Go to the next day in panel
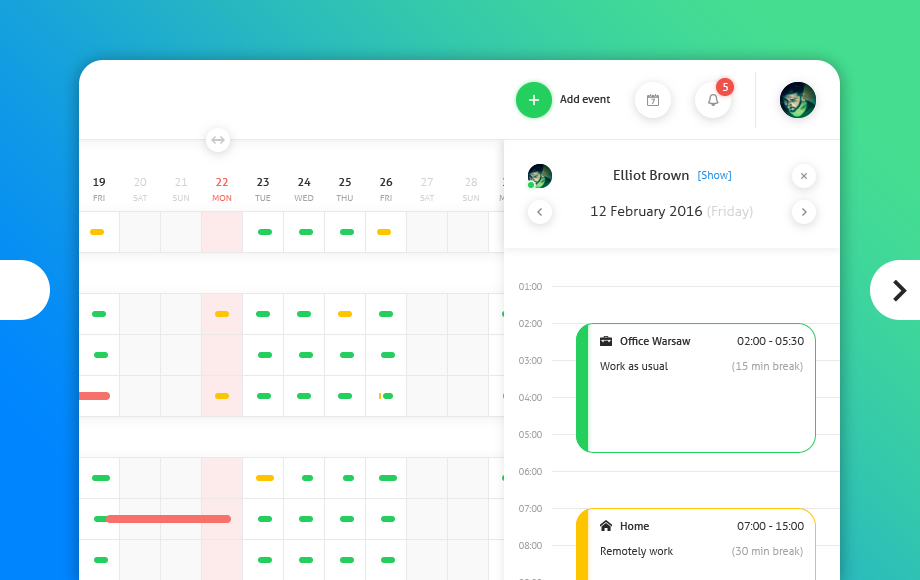Image resolution: width=920 pixels, height=580 pixels. coord(804,212)
